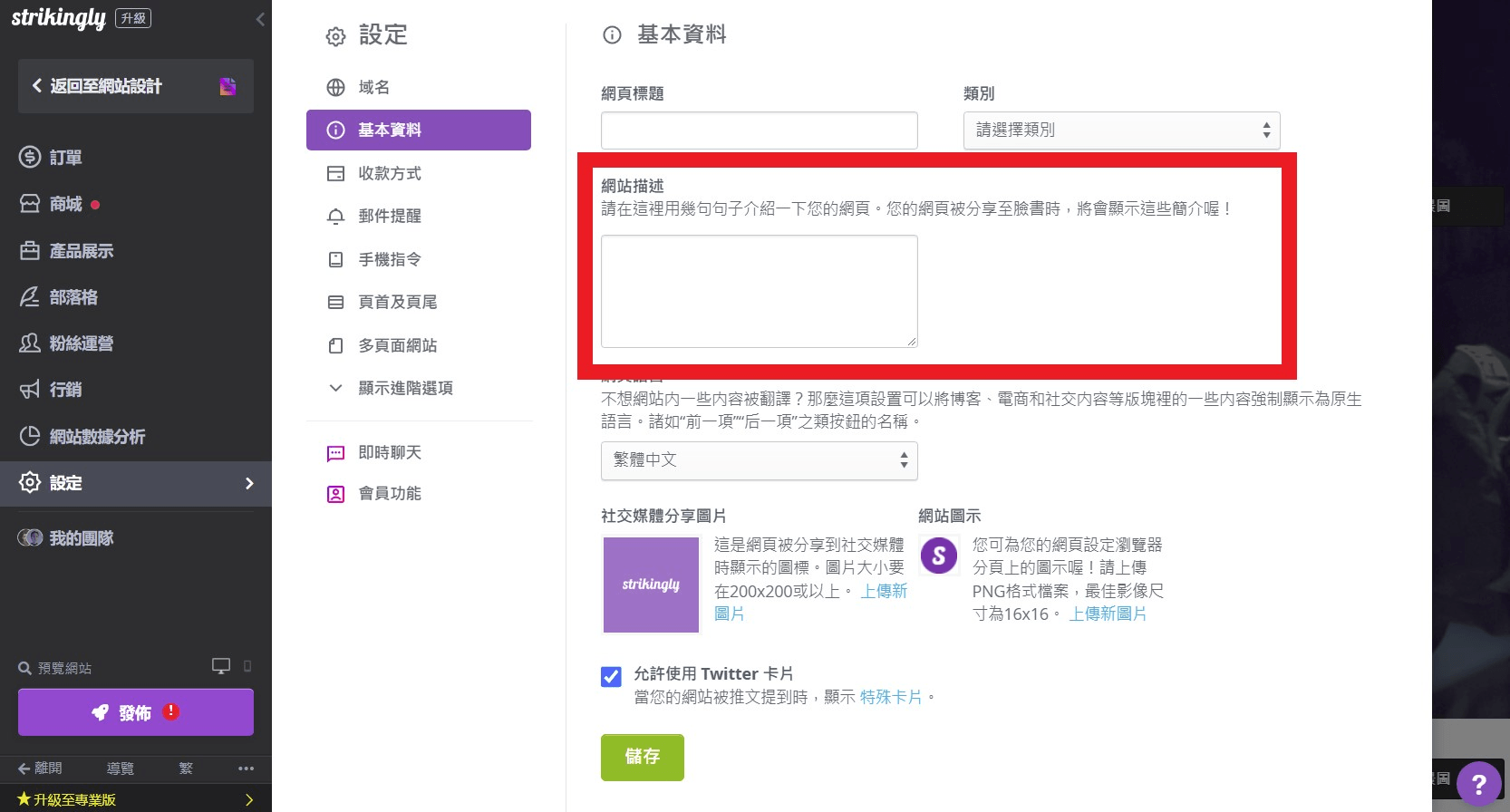
Task: Click the help question mark icon
Action: [1478, 784]
